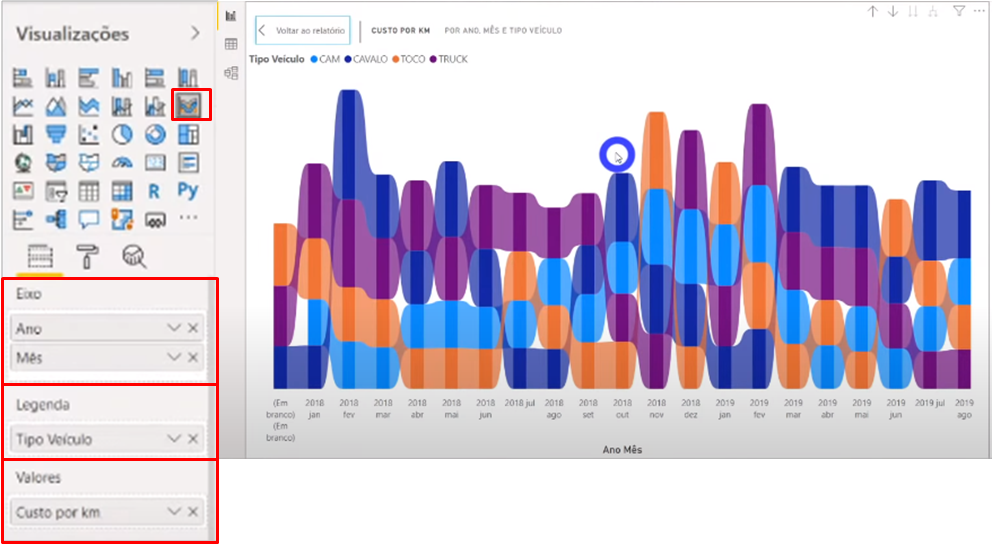Choose the pie chart visual
The image size is (993, 545).
tap(122, 134)
